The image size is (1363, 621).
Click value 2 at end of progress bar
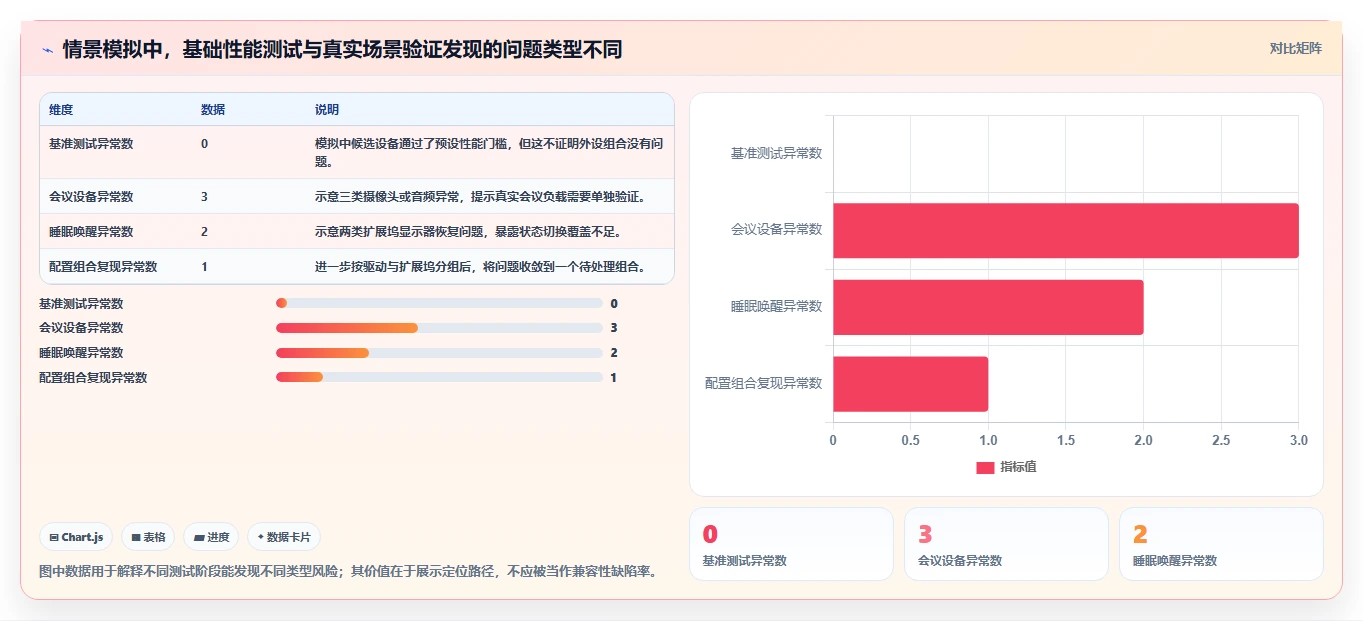coord(614,353)
